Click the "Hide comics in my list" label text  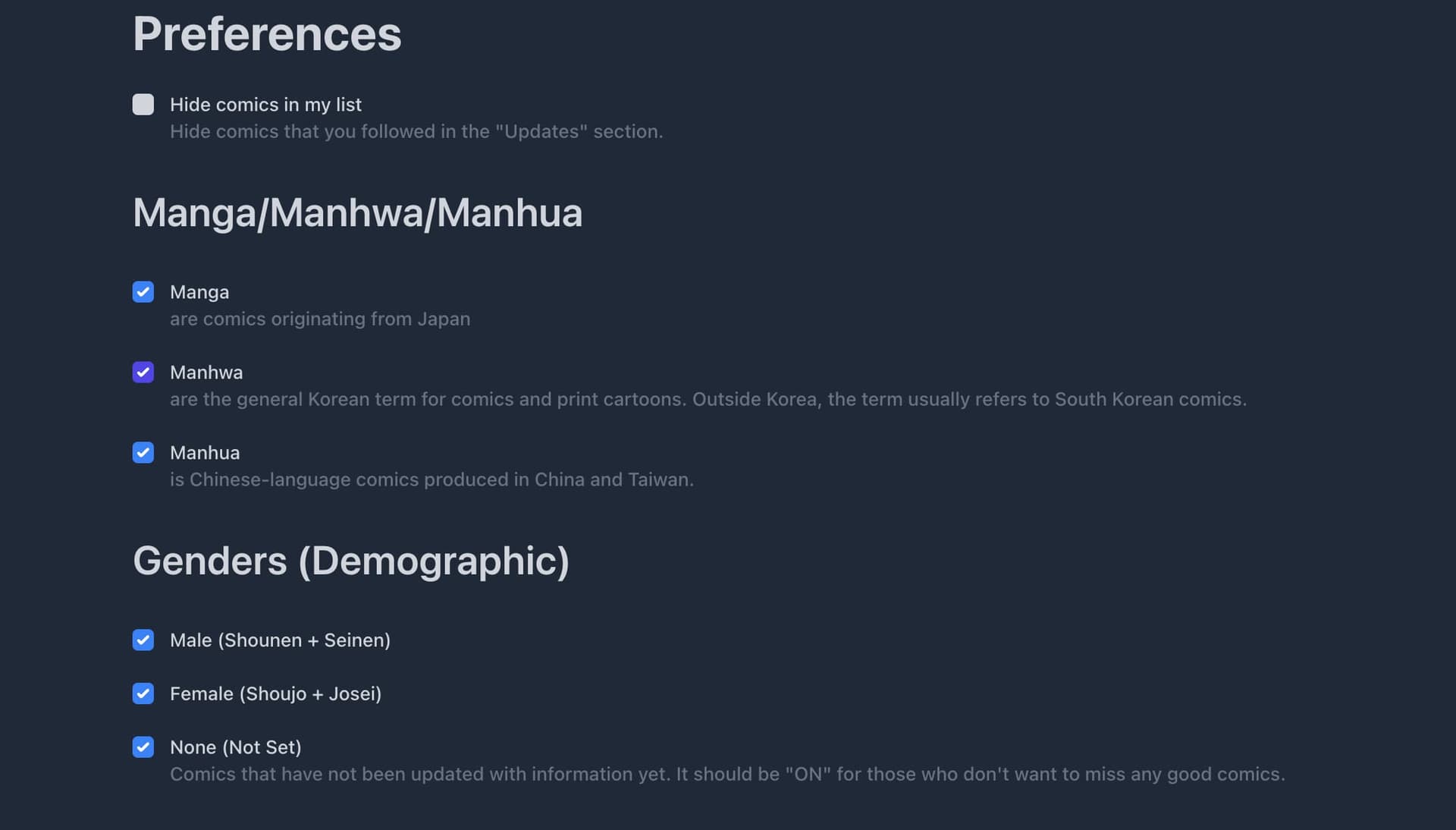coord(265,105)
